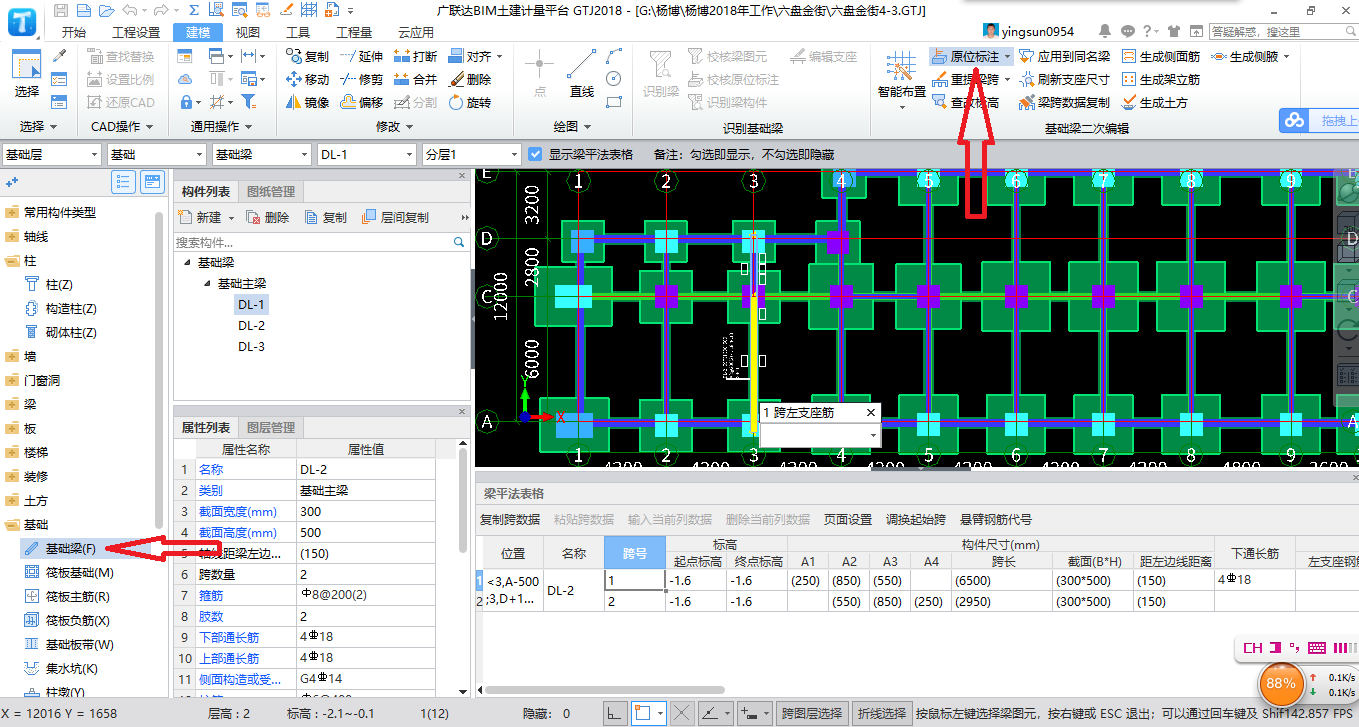Screen dimensions: 1359x727
Task: Click the 修剪 (Trim) tool
Action: (361, 79)
